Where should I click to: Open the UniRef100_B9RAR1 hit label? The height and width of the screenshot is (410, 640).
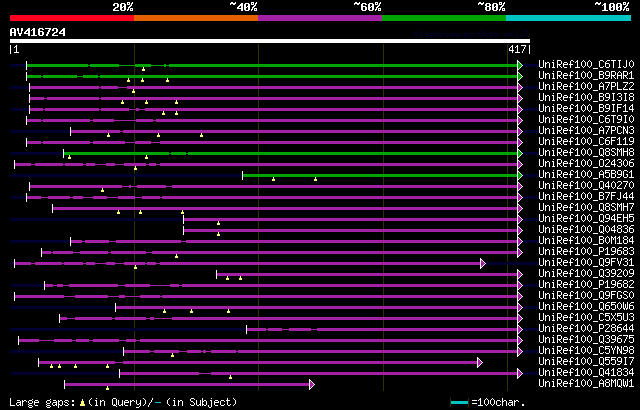(586, 75)
